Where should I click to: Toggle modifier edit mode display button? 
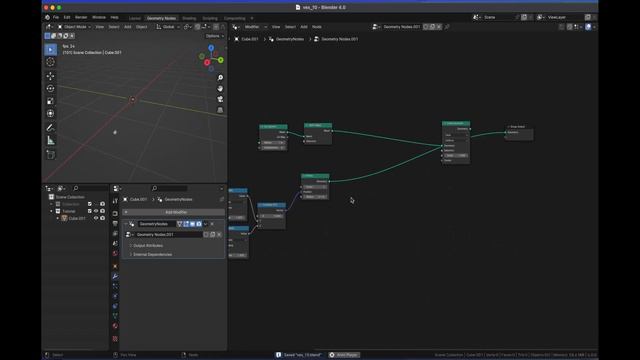[186, 224]
